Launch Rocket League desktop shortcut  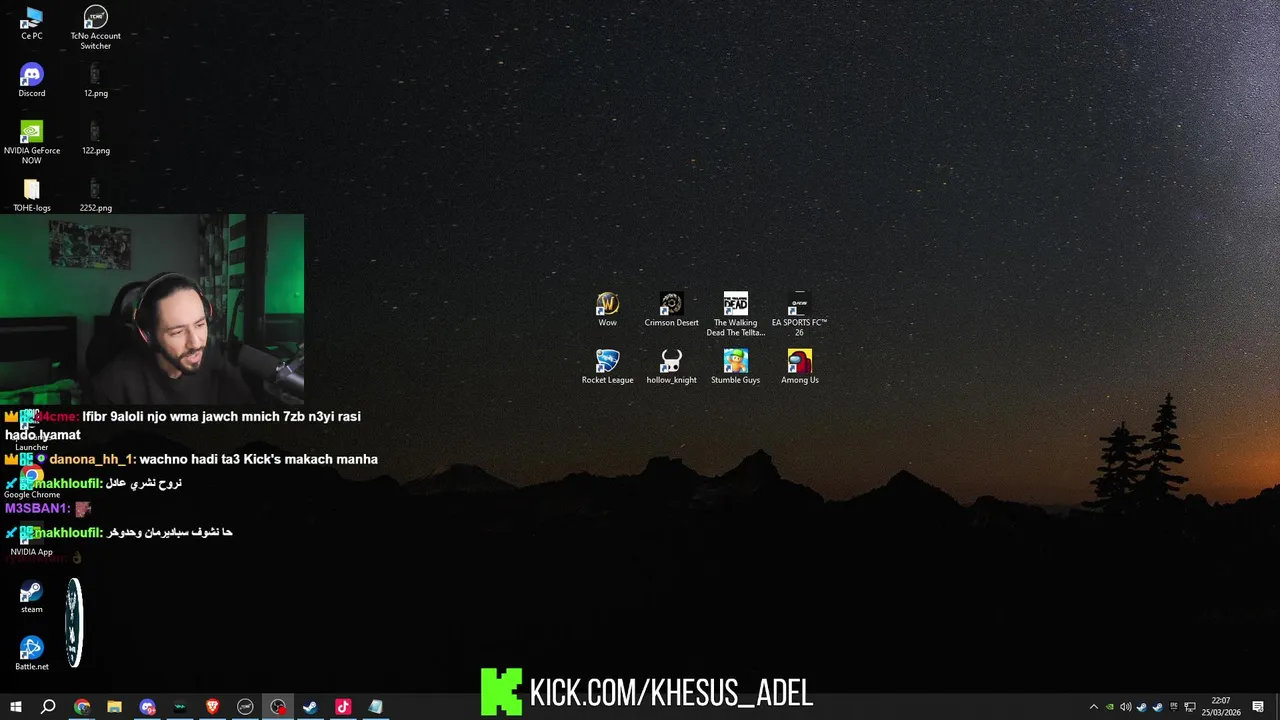pyautogui.click(x=608, y=367)
